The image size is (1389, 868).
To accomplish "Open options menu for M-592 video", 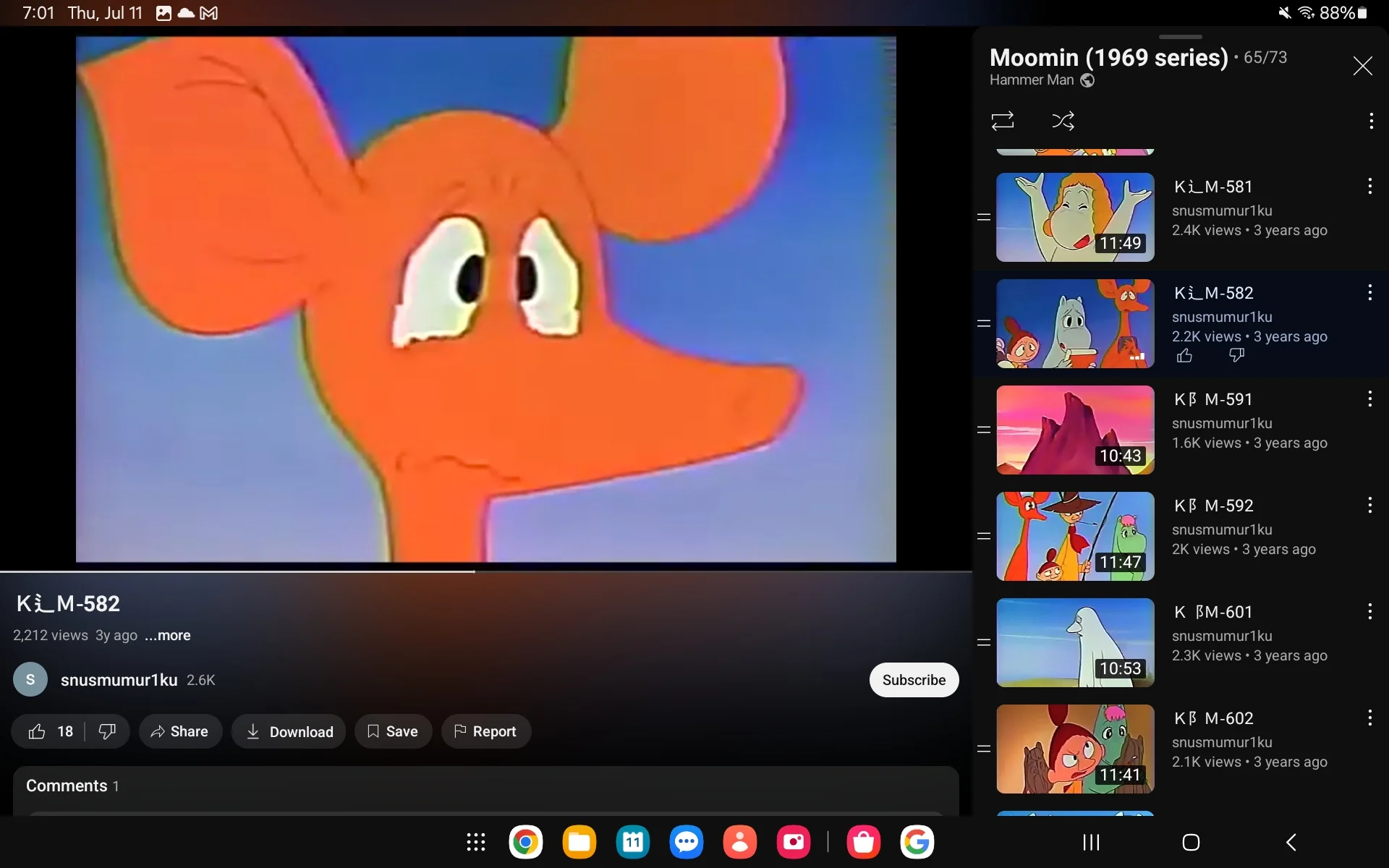I will click(1369, 505).
